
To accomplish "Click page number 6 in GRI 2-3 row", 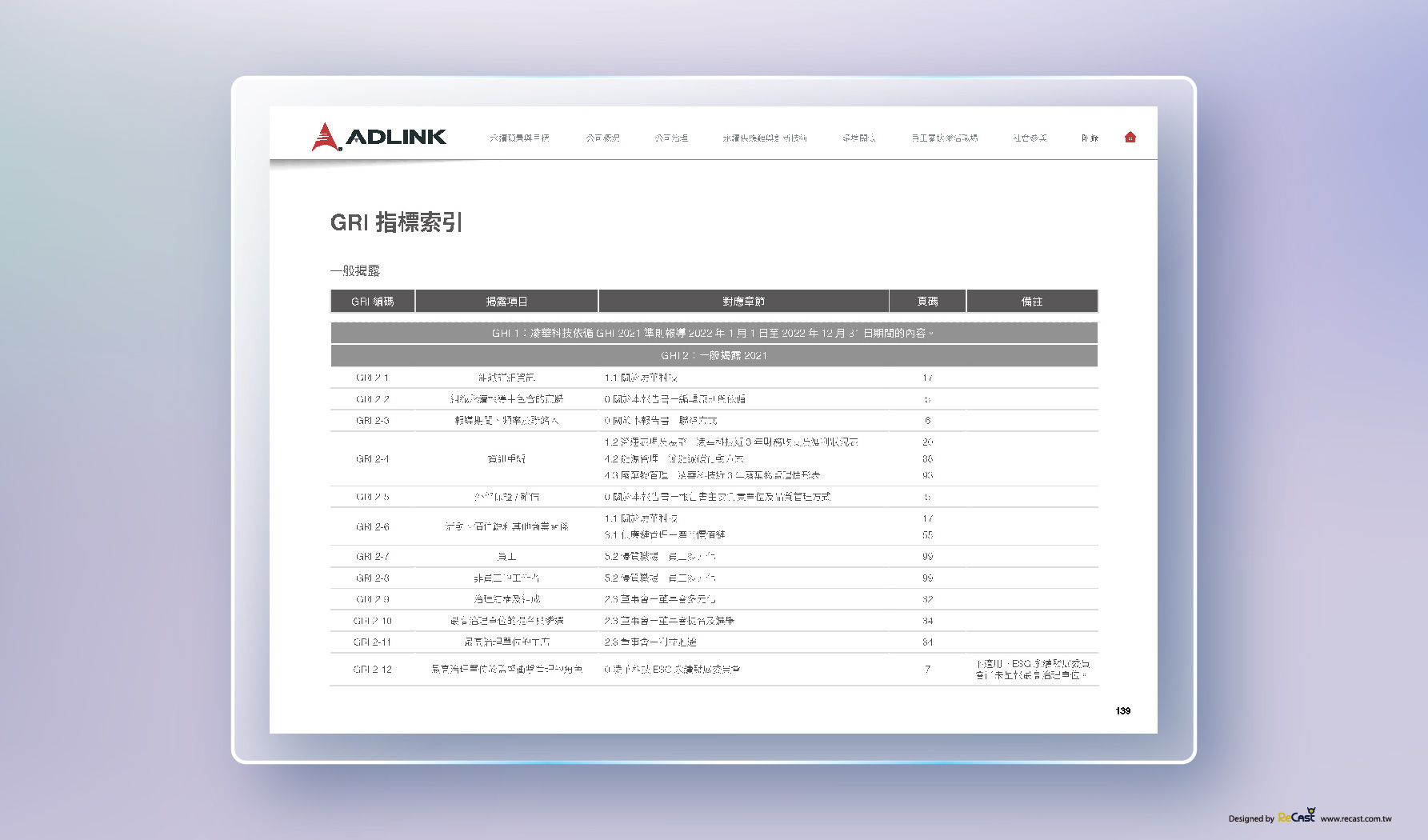I will pos(927,421).
